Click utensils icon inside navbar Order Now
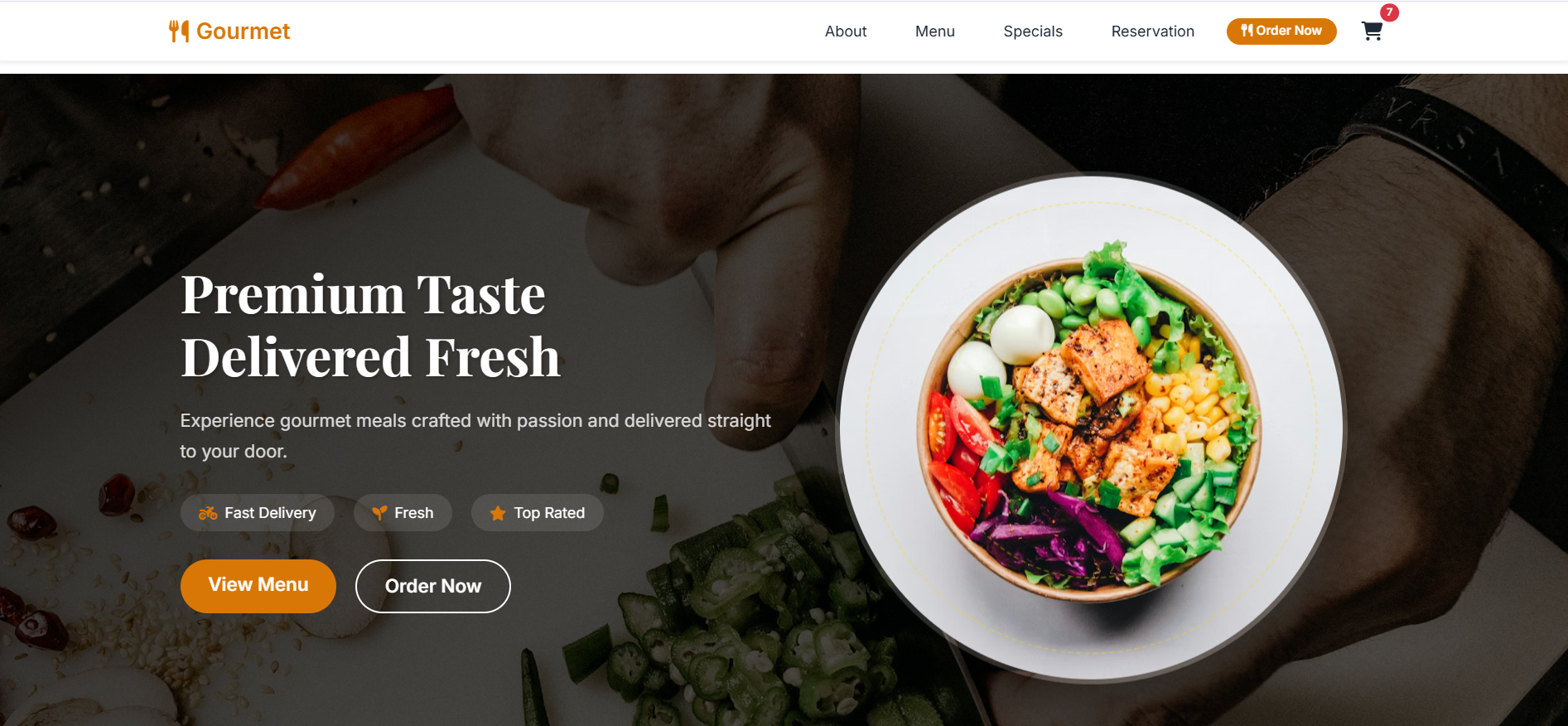 click(x=1247, y=31)
